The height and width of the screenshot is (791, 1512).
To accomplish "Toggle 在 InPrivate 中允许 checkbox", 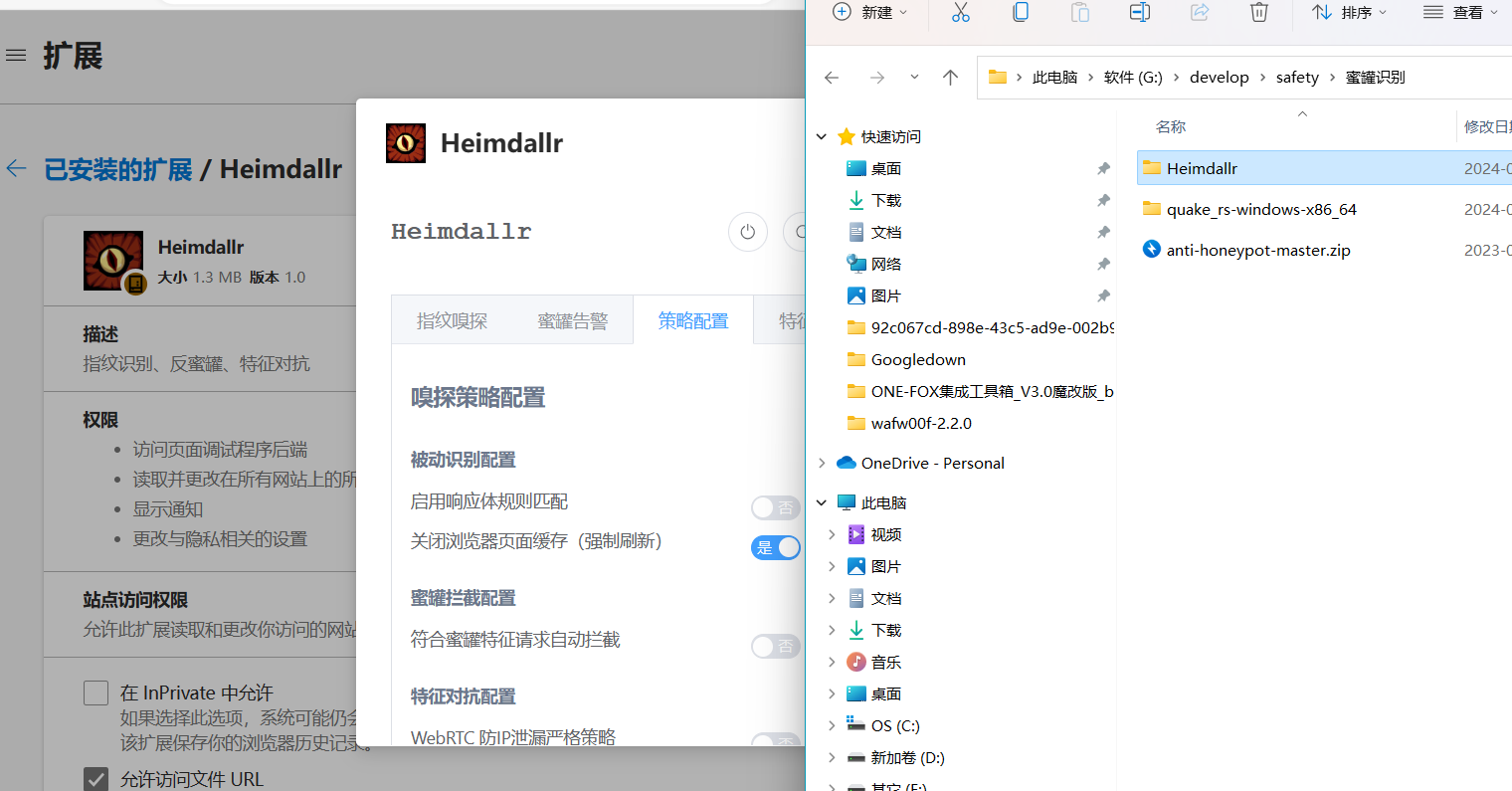I will point(95,693).
